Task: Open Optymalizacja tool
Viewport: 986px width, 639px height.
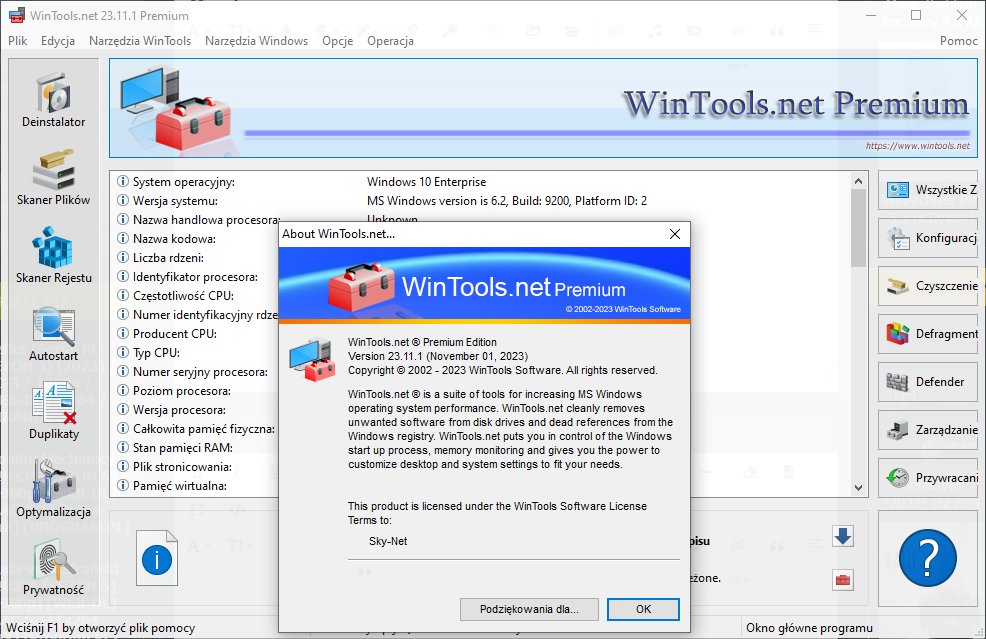Action: 53,489
